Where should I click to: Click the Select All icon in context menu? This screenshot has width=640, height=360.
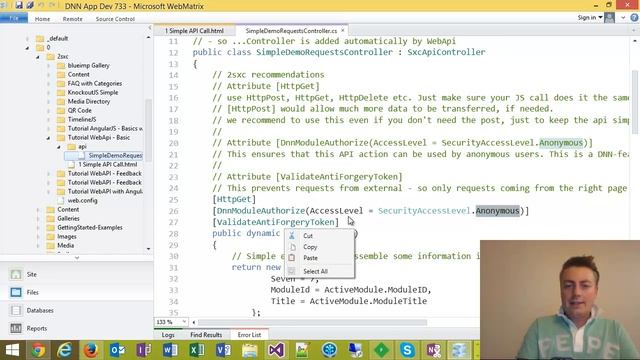pyautogui.click(x=291, y=271)
